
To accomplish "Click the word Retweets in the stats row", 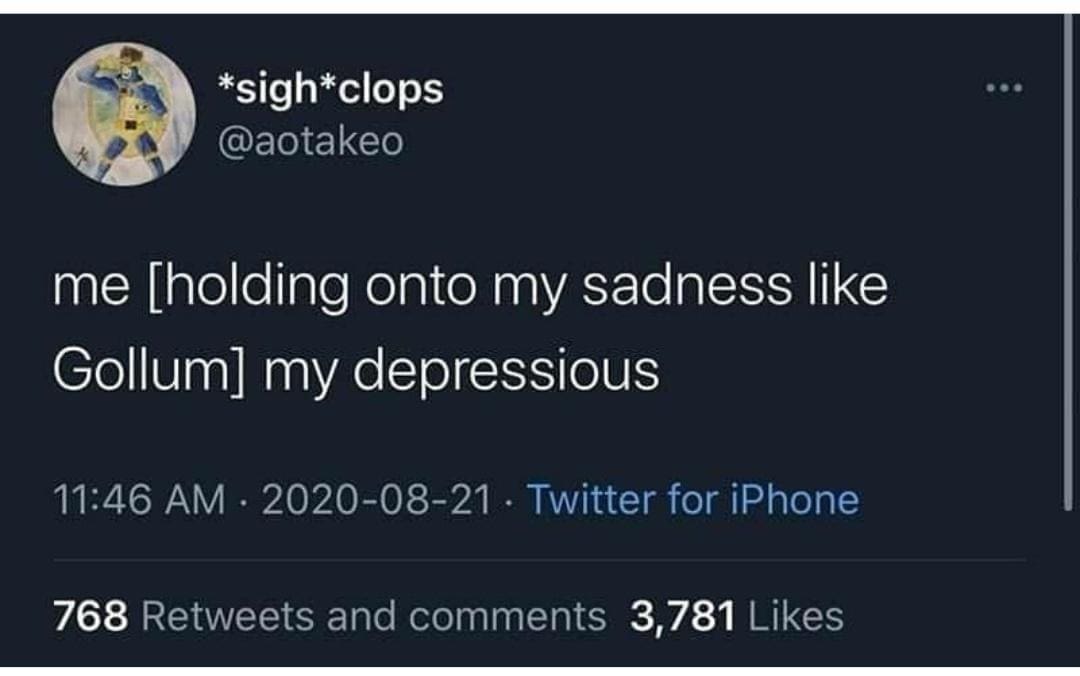I will coord(228,615).
